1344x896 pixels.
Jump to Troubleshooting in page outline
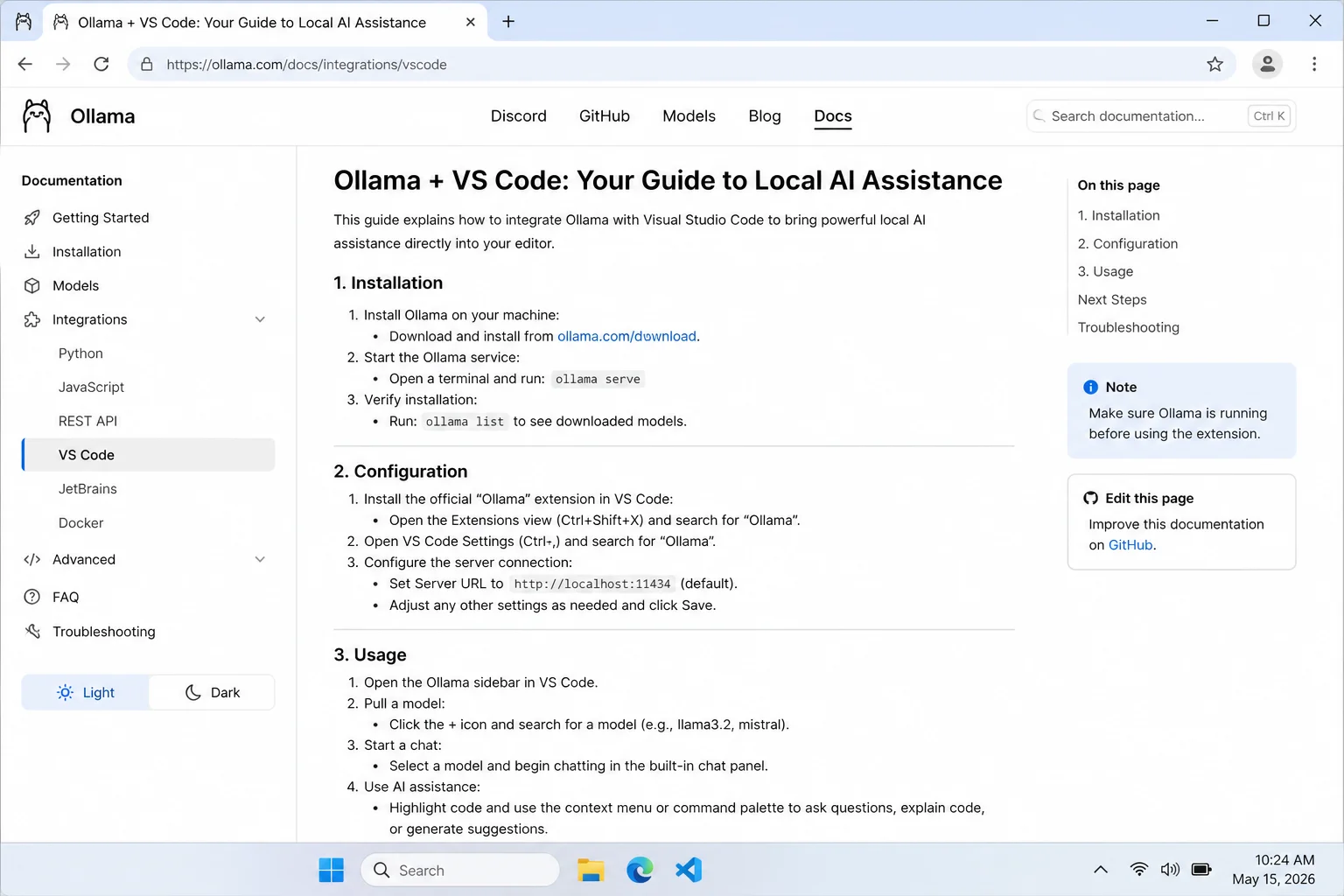click(1129, 327)
